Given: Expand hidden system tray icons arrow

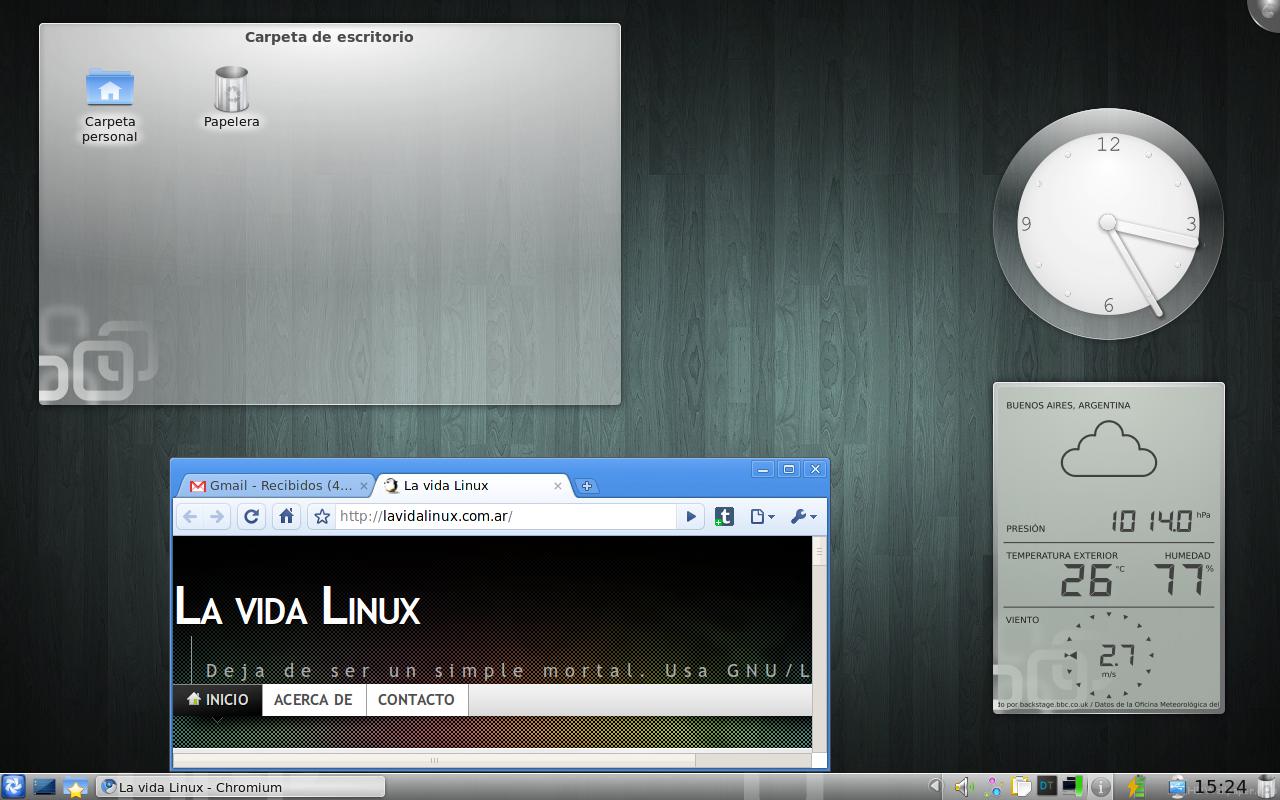Looking at the screenshot, I should tap(935, 787).
